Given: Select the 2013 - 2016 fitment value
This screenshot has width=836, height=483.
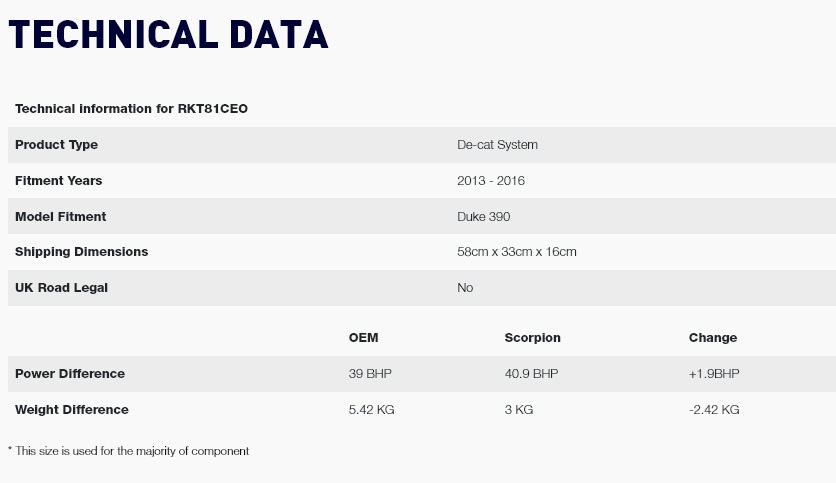Looking at the screenshot, I should pyautogui.click(x=491, y=181).
